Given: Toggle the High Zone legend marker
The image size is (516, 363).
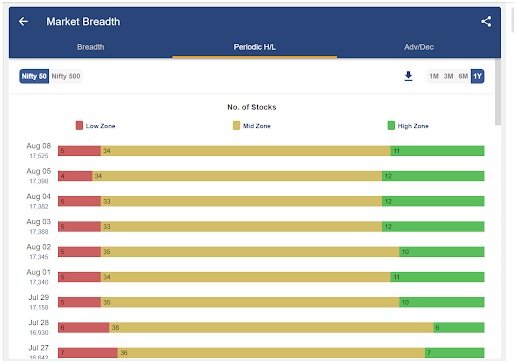Looking at the screenshot, I should pos(391,126).
